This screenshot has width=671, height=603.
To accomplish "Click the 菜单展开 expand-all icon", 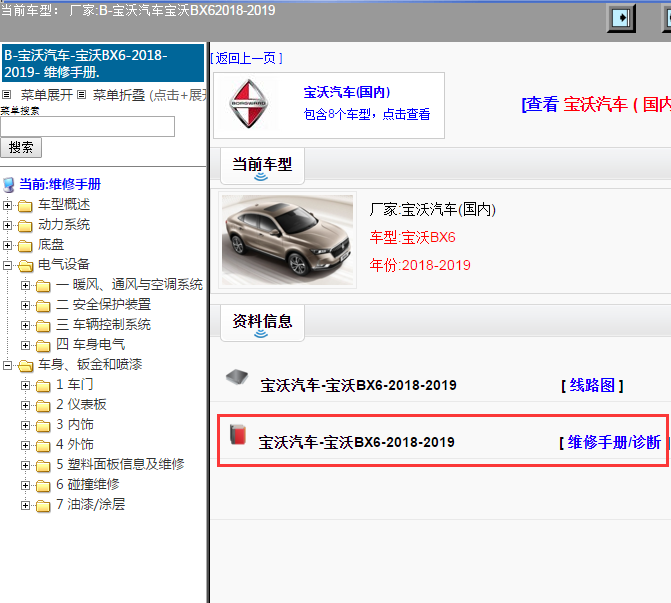I will [x=6, y=95].
